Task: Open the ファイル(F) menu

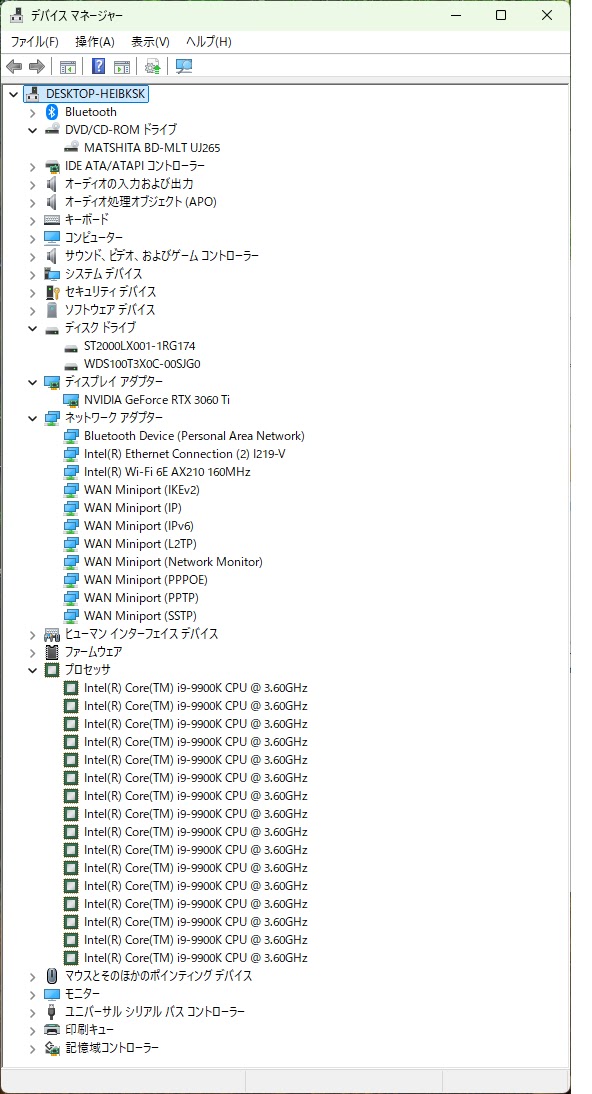Action: 35,42
